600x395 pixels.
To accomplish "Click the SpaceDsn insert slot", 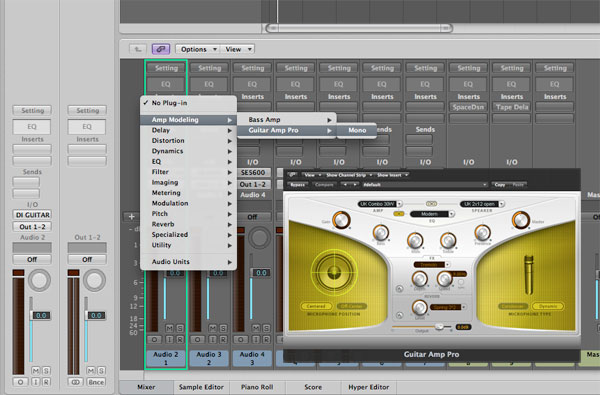I will pos(468,107).
